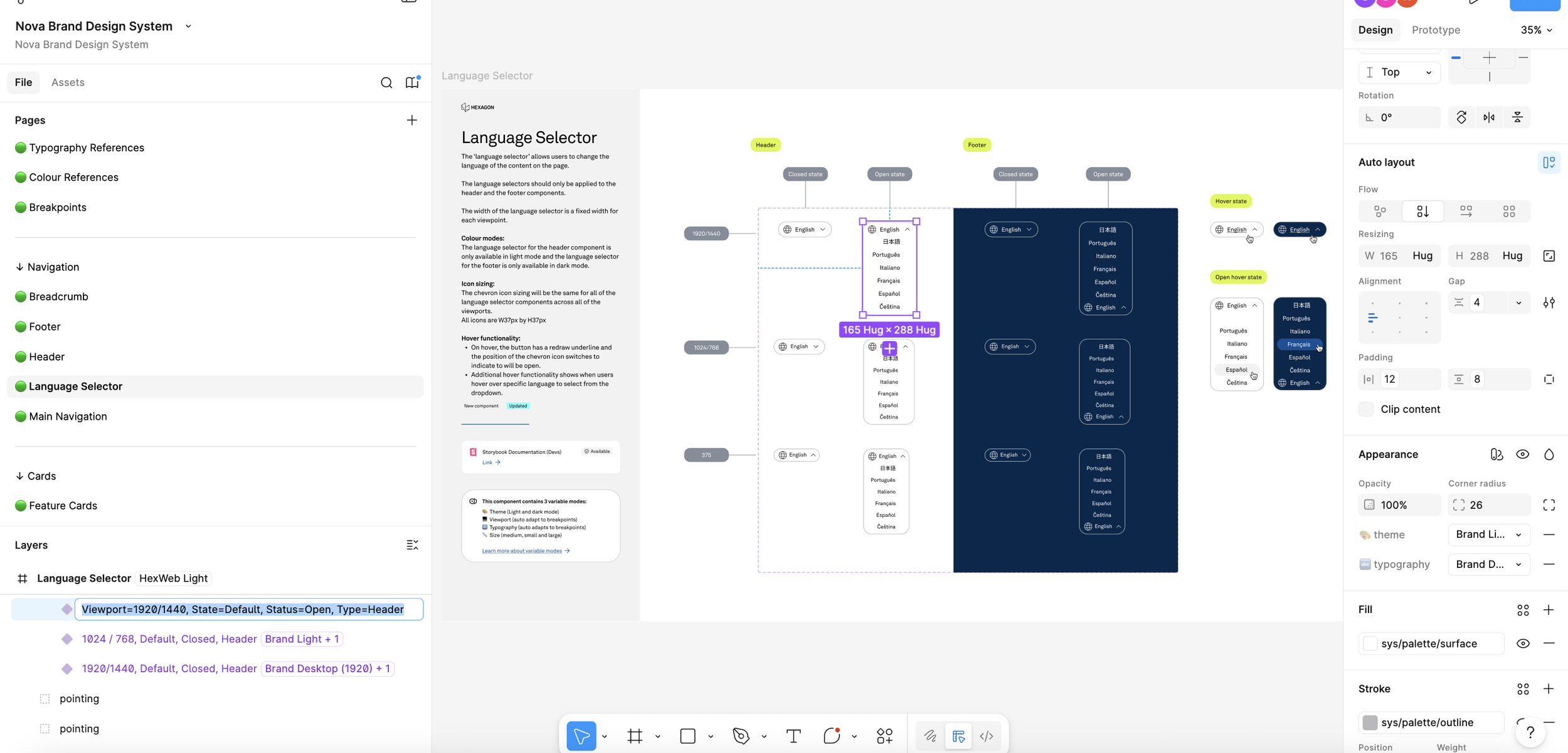Viewport: 1568px width, 753px height.
Task: Open the Feature Cards page
Action: (63, 506)
